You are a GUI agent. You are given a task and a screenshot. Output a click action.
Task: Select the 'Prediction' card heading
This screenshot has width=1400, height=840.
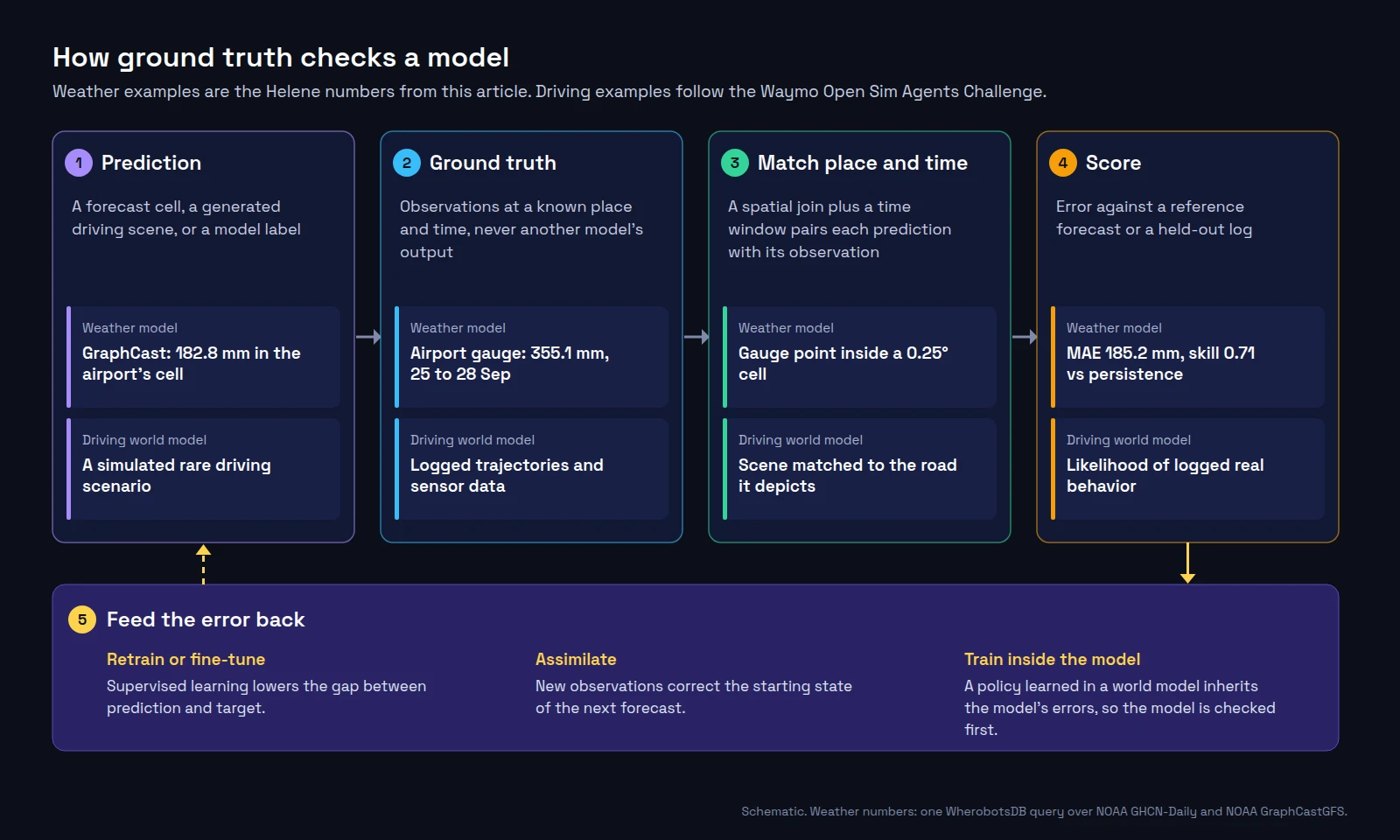151,163
